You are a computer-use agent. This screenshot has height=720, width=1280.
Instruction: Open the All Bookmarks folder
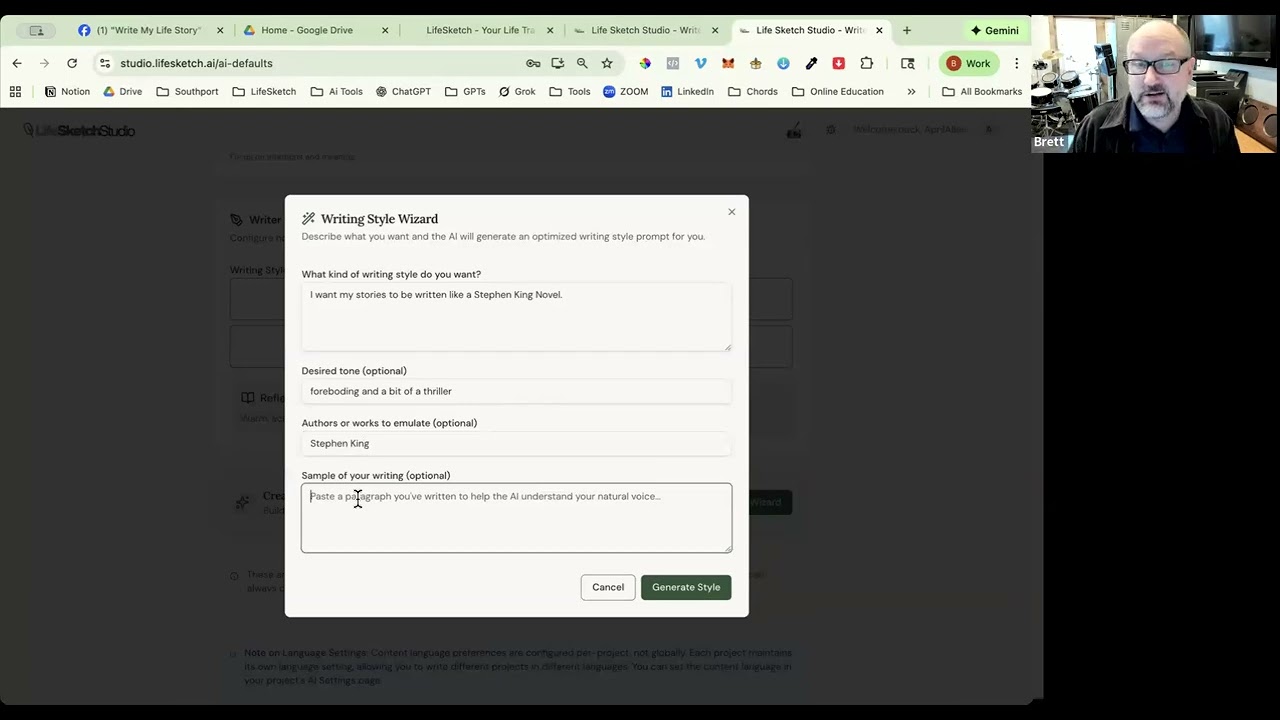pyautogui.click(x=982, y=91)
